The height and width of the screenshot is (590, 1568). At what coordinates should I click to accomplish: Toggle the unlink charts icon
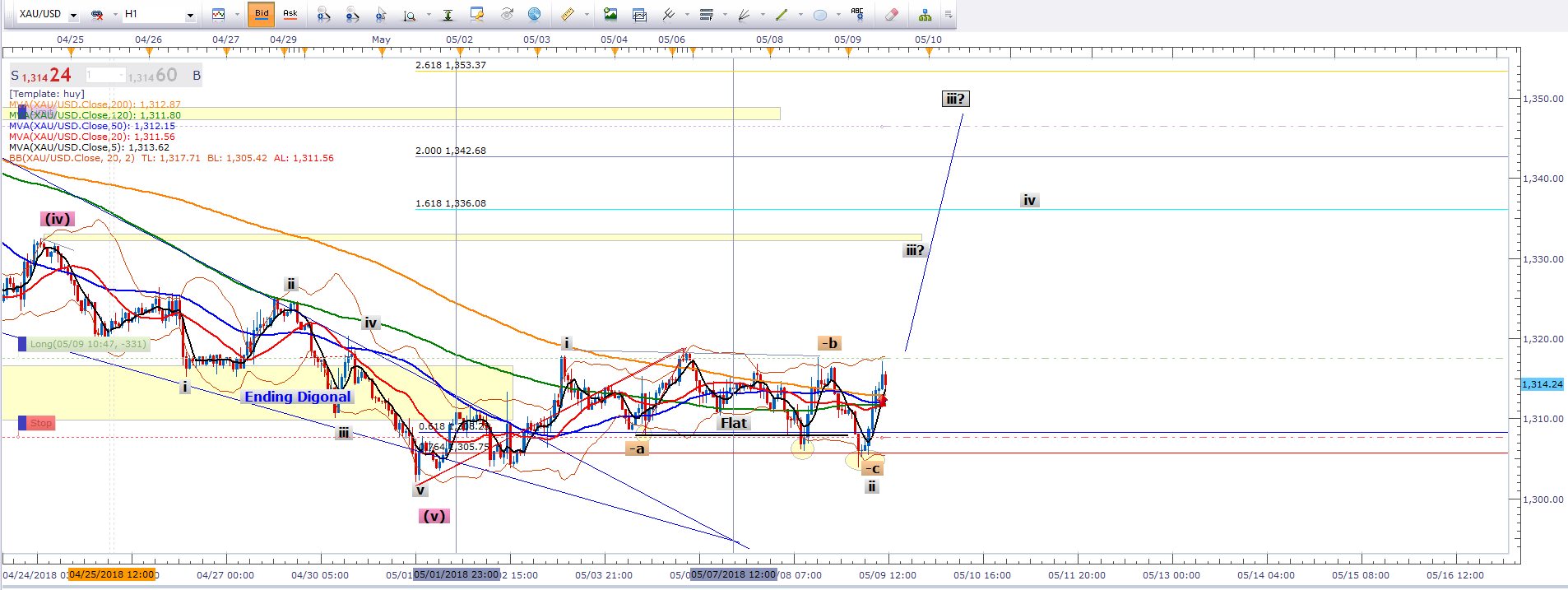coord(97,14)
